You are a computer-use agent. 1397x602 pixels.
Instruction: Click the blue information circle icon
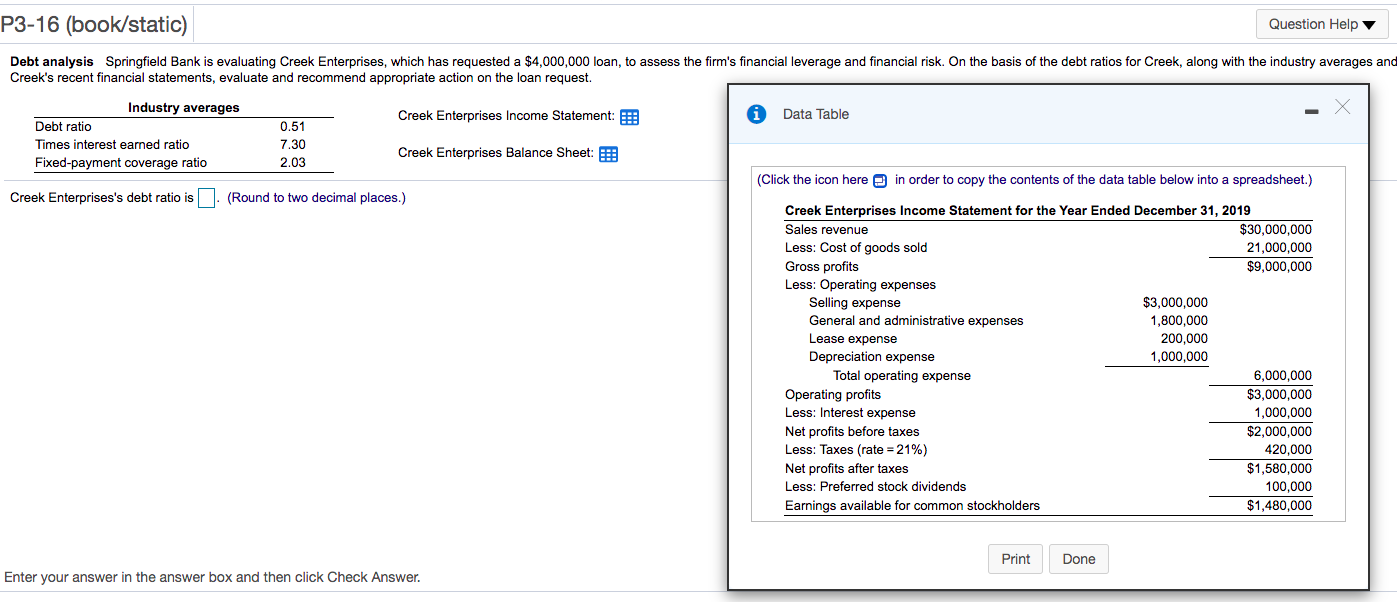[756, 113]
